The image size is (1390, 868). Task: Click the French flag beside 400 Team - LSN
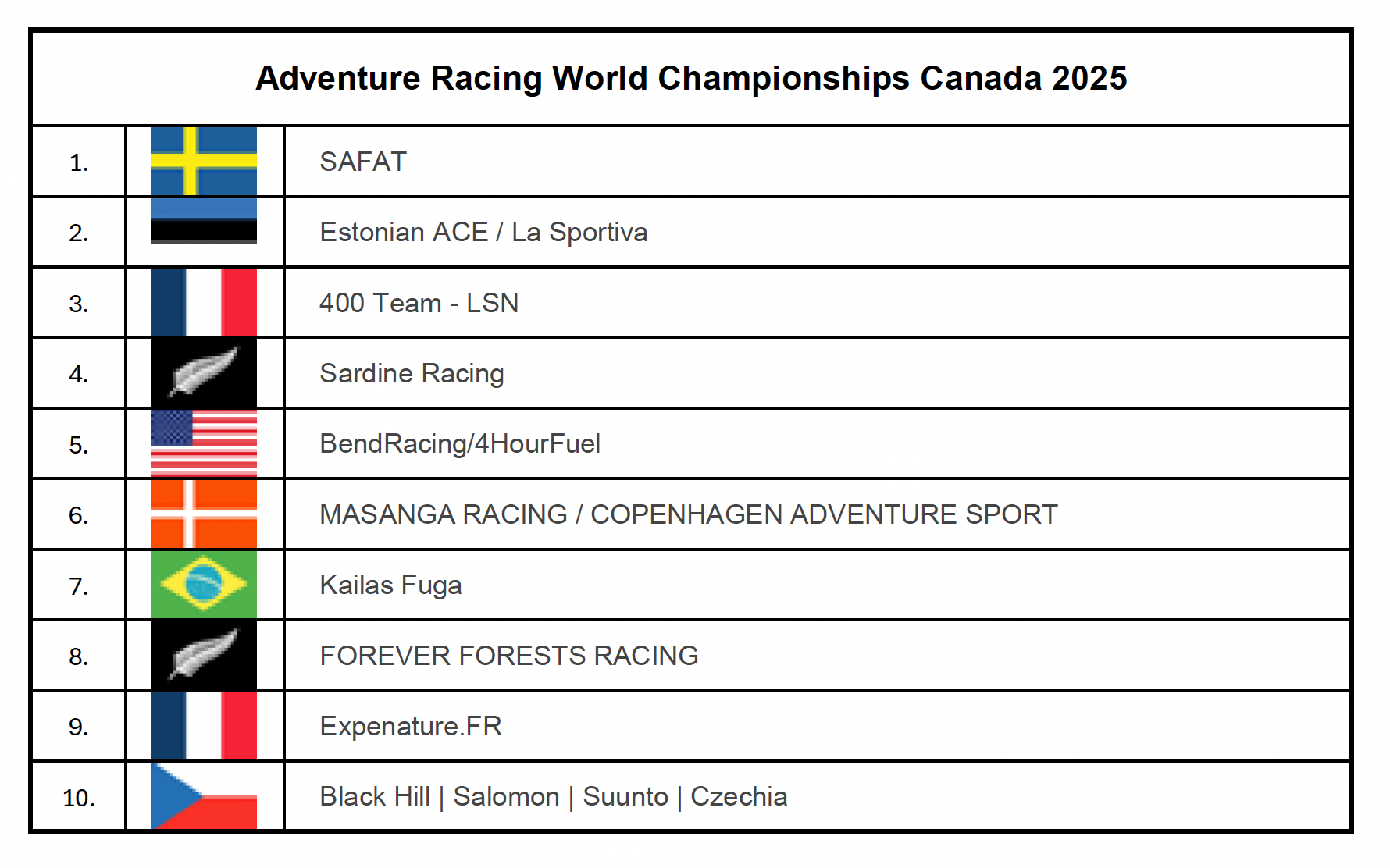pyautogui.click(x=203, y=302)
